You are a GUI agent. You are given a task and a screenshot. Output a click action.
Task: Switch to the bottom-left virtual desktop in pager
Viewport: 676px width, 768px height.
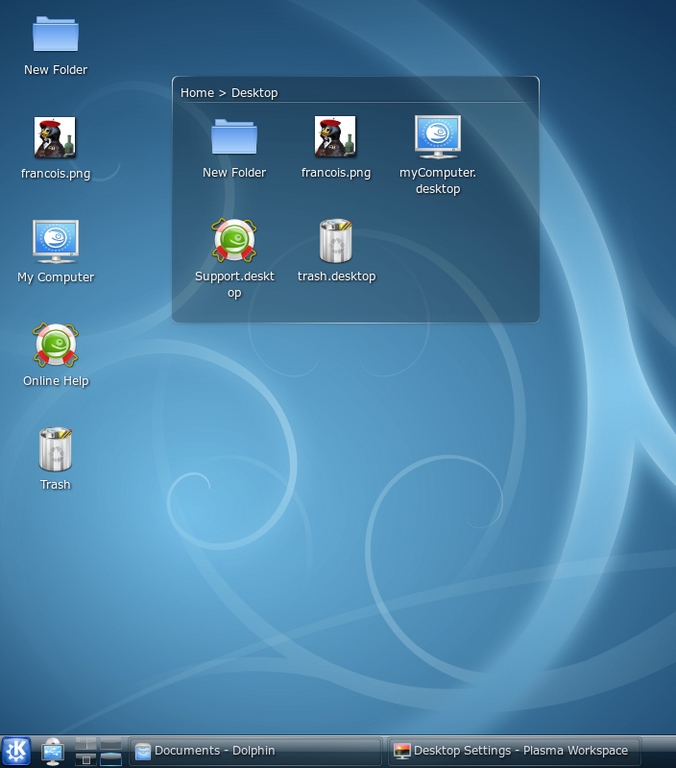point(86,759)
